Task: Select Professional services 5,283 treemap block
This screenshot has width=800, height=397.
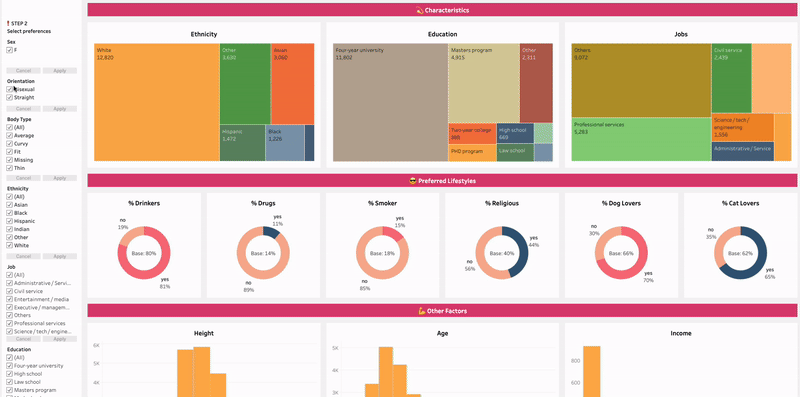Action: (x=641, y=140)
